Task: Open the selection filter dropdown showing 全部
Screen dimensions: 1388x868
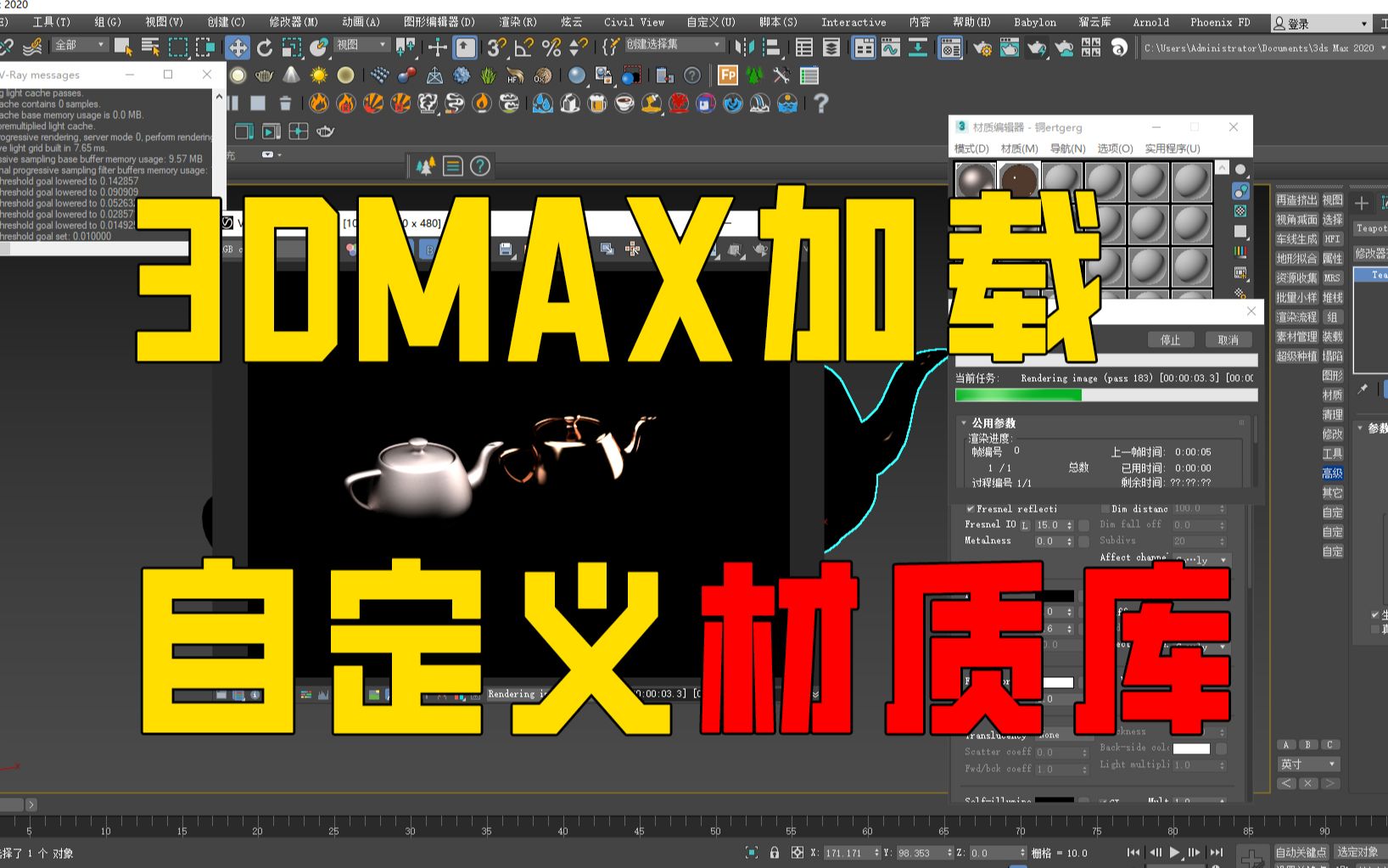Action: pos(81,45)
